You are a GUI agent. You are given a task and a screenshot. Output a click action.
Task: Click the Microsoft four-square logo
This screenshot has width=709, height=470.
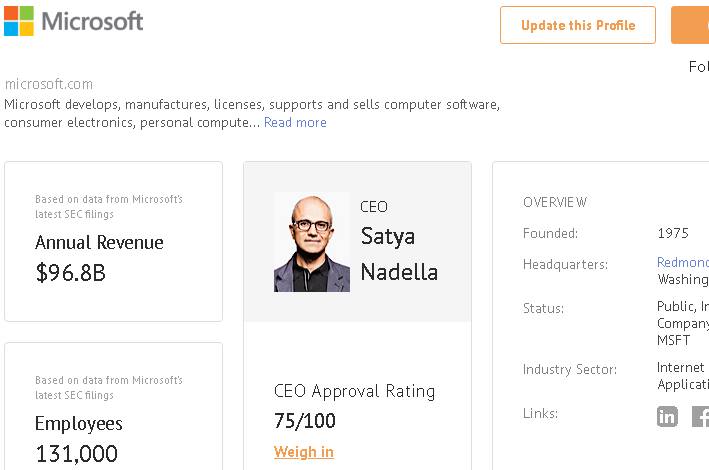tap(19, 21)
